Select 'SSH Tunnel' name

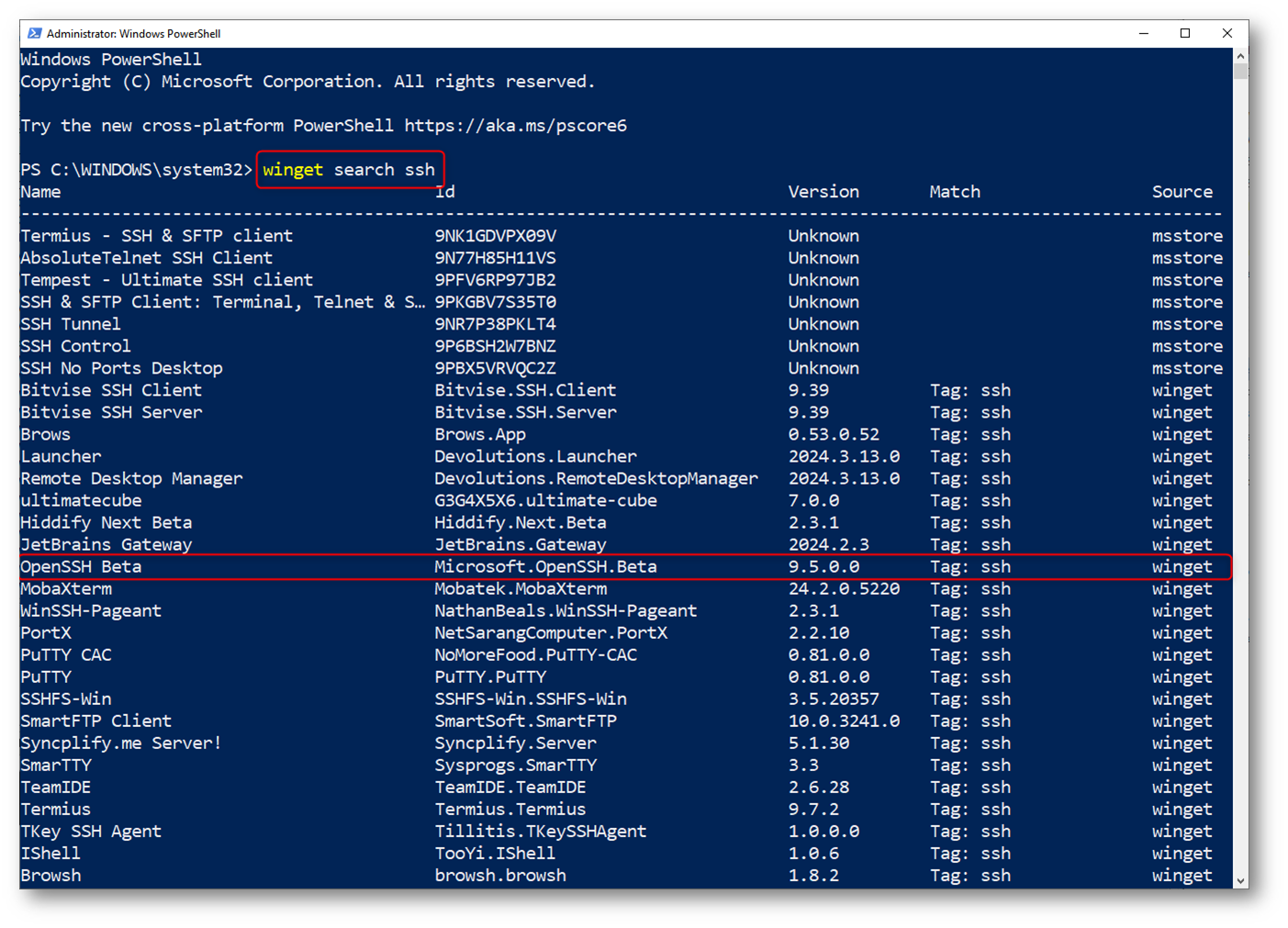tap(71, 324)
